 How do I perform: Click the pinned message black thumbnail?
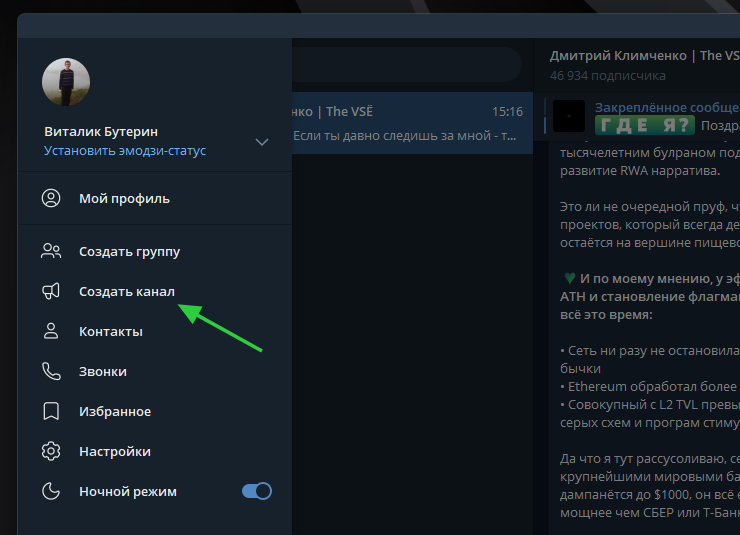(x=569, y=117)
